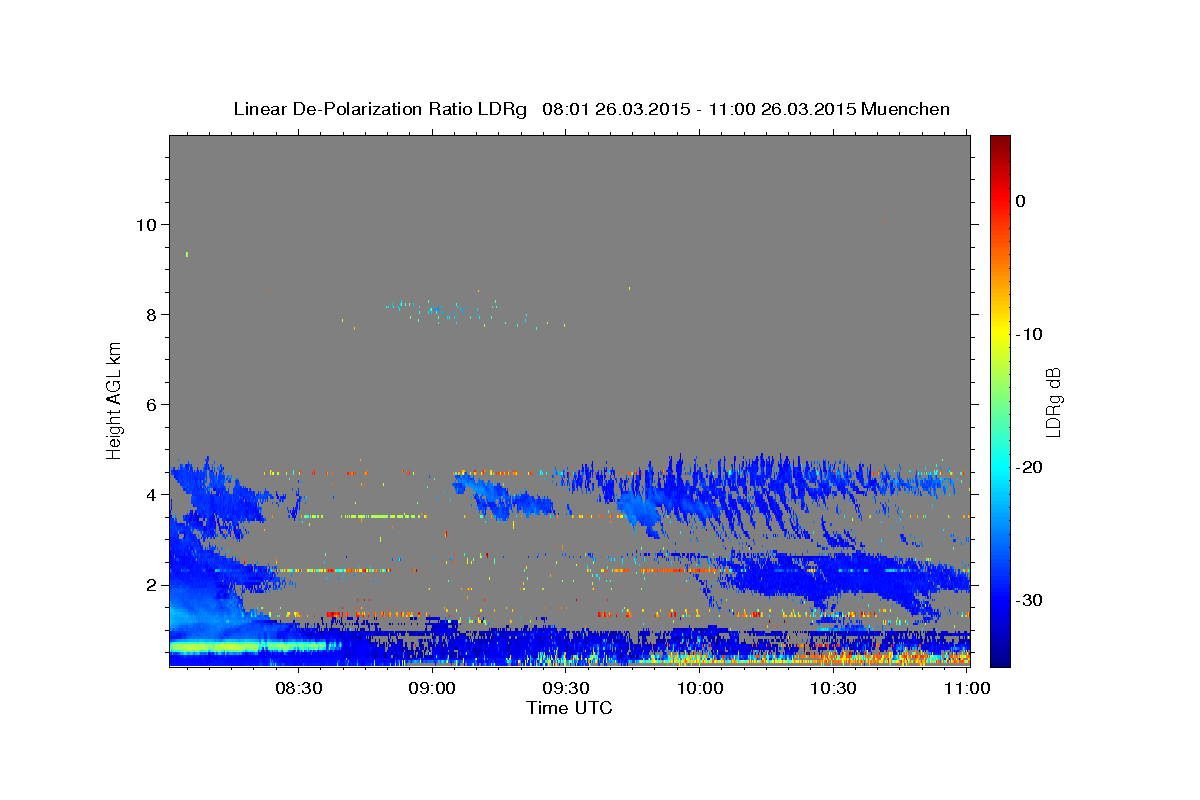Click the "Time UTC" axis label

pos(569,708)
